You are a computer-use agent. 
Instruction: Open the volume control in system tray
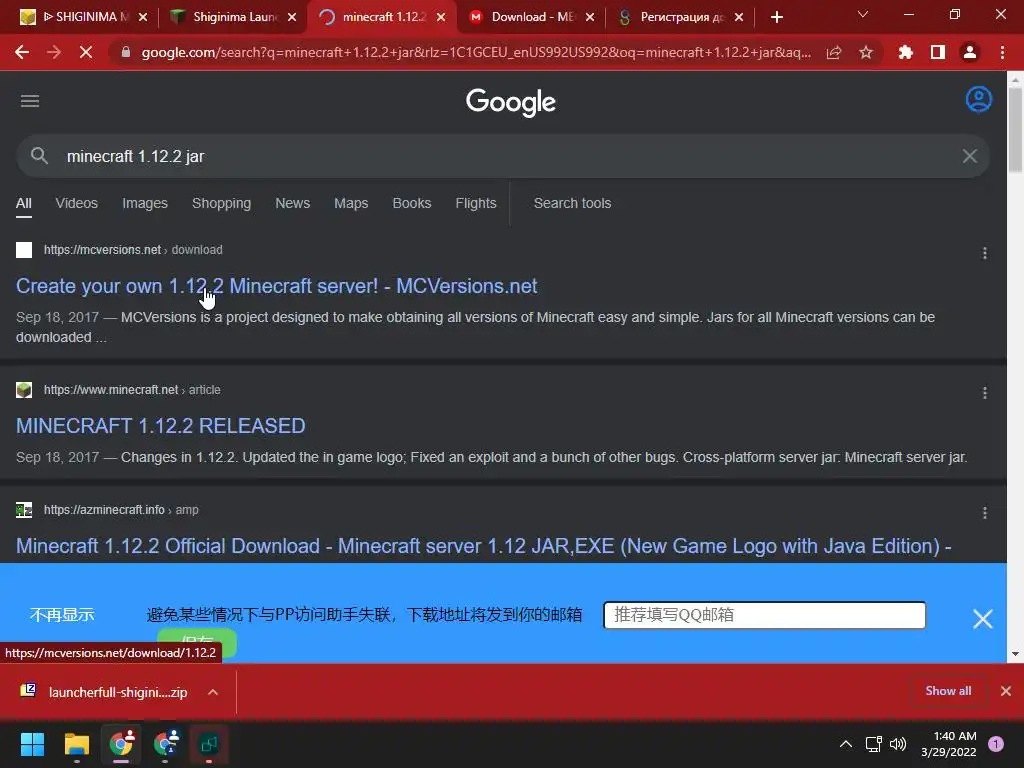tap(898, 744)
